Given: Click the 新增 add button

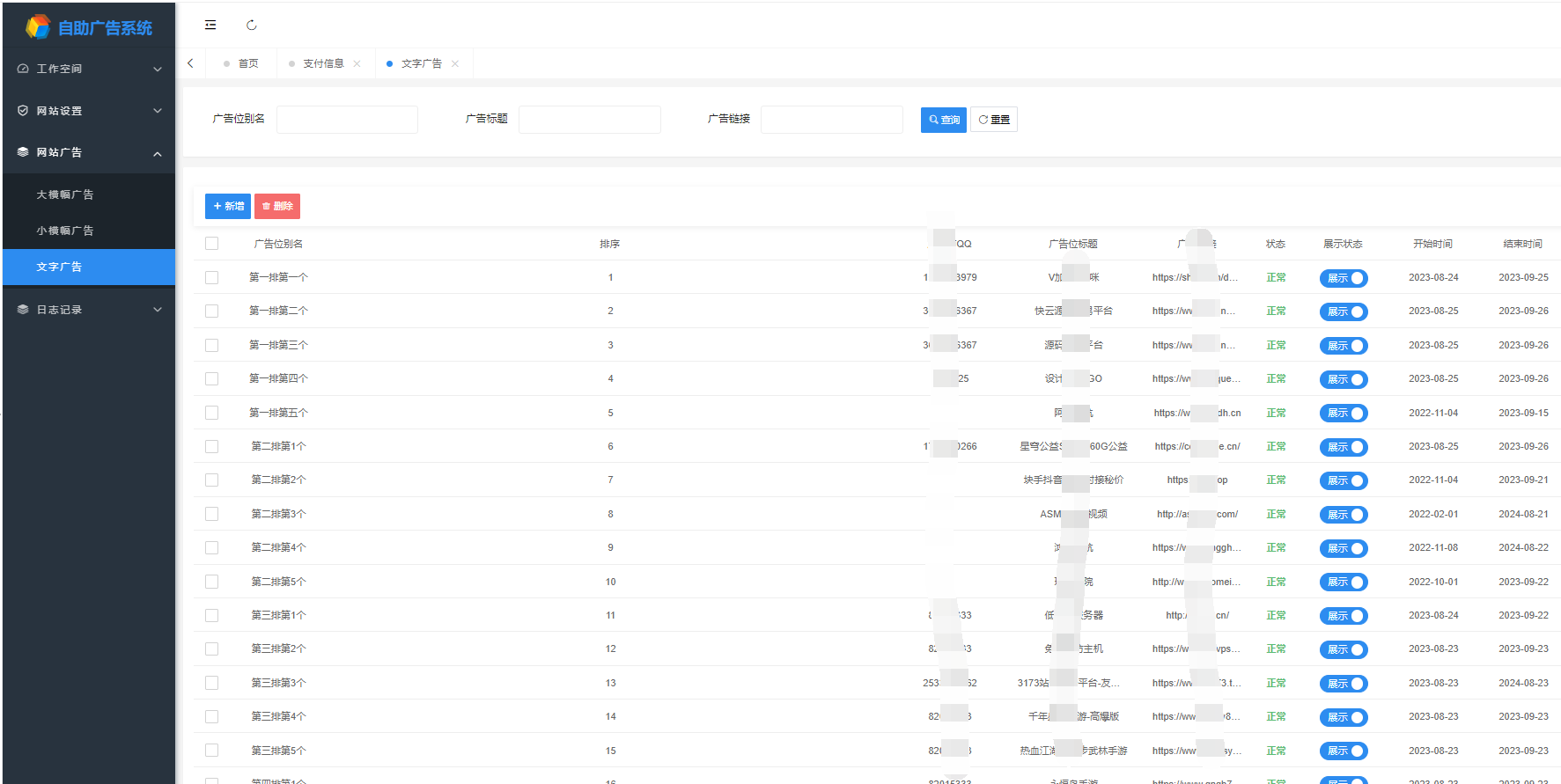Looking at the screenshot, I should 228,206.
